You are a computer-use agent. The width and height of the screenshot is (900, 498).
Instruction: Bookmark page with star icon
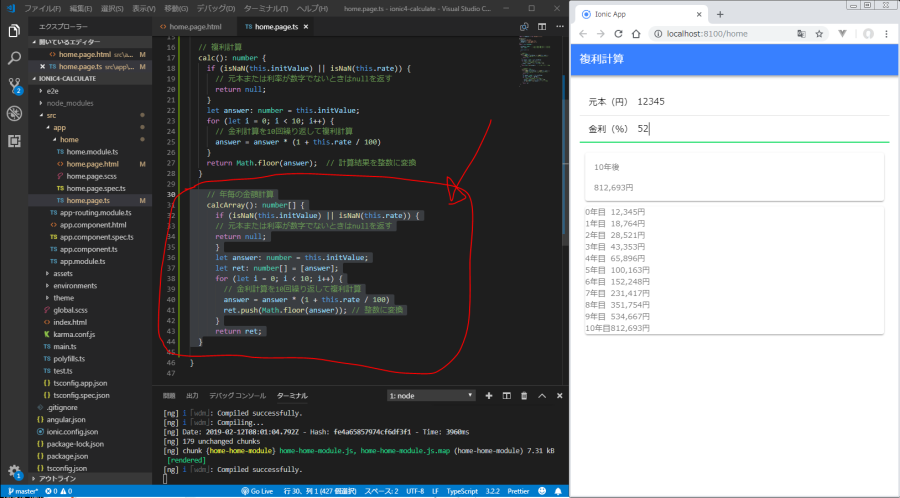[819, 34]
